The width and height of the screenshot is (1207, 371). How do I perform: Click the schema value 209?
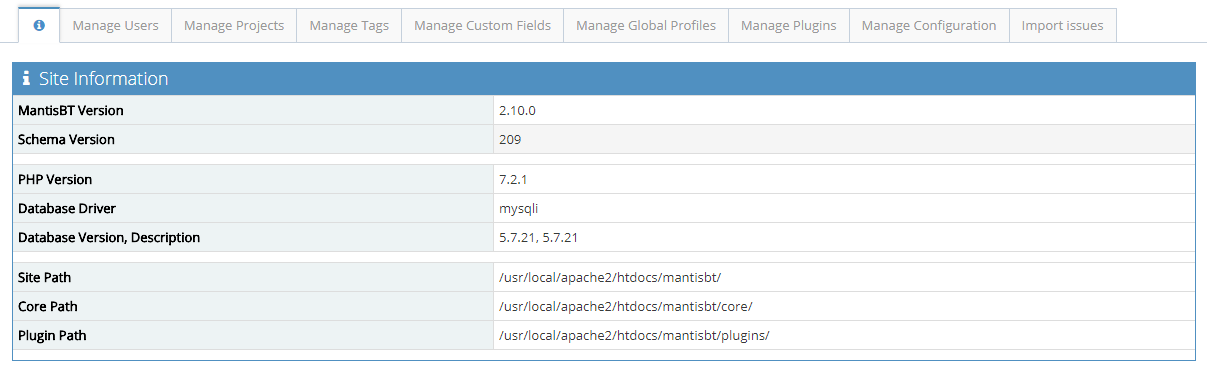tap(510, 139)
